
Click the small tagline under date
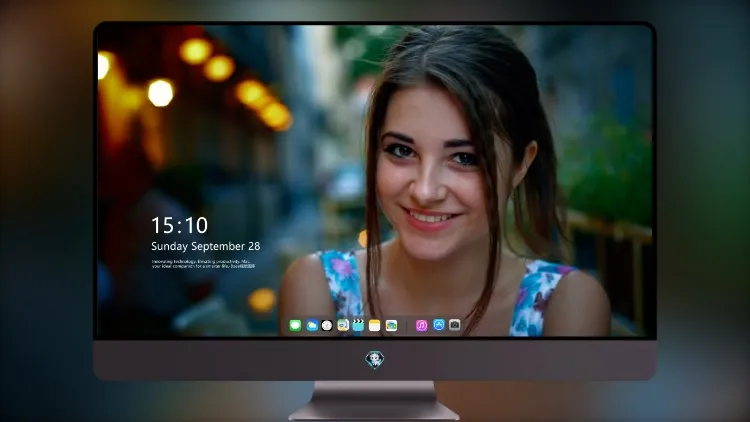(x=203, y=264)
